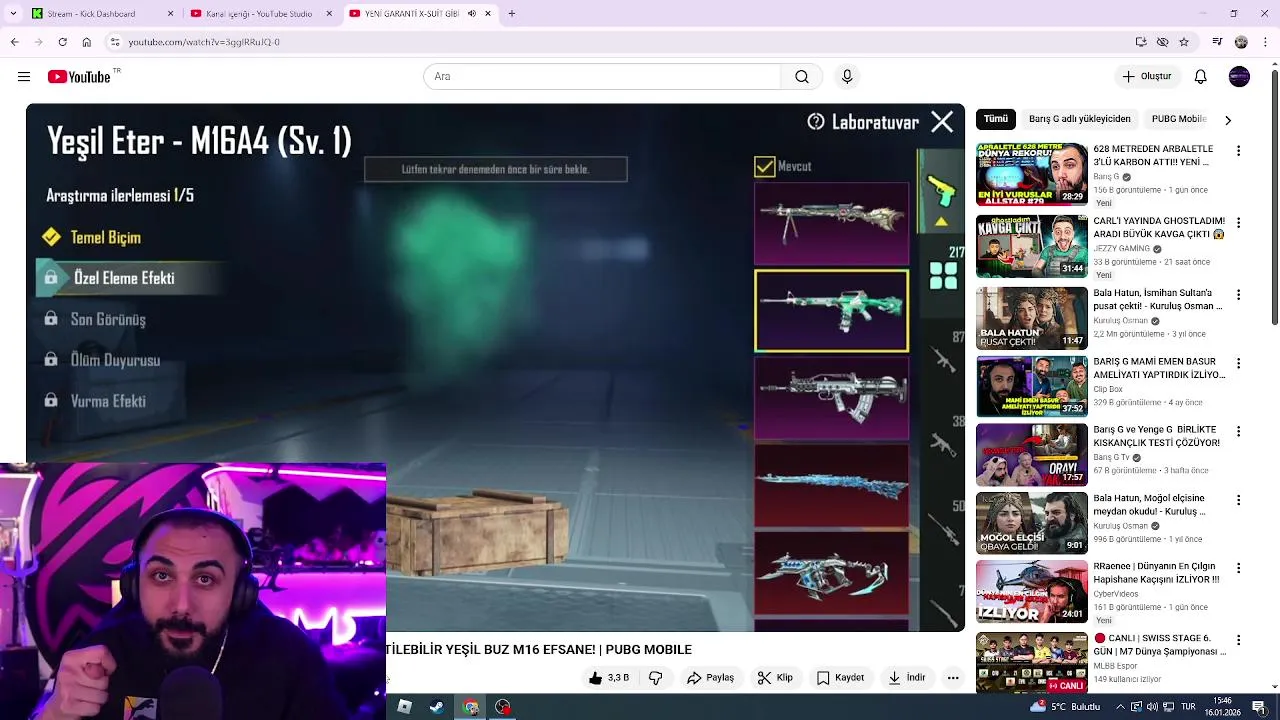The width and height of the screenshot is (1280, 720).
Task: Click the search magnifier button
Action: [802, 77]
